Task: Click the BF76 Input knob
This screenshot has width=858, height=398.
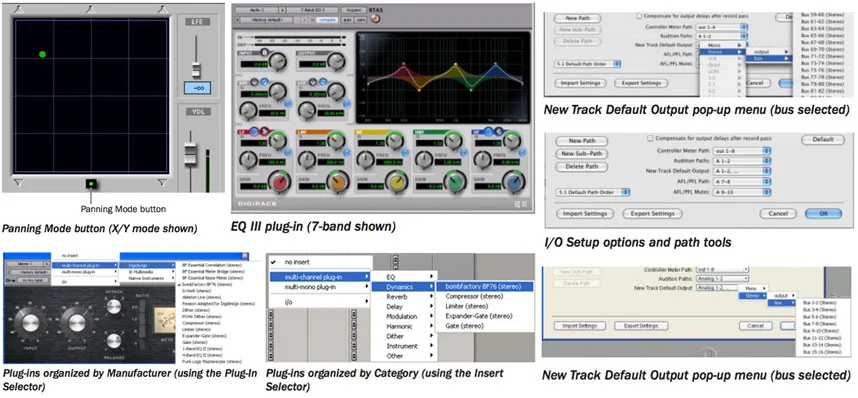Action: (30, 324)
